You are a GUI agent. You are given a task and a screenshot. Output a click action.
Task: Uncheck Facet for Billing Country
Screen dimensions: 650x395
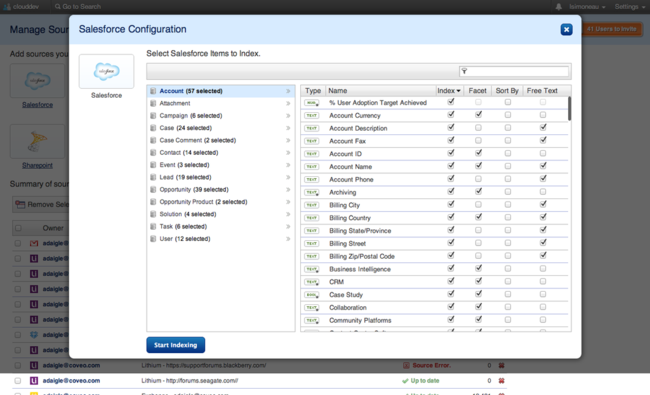478,217
